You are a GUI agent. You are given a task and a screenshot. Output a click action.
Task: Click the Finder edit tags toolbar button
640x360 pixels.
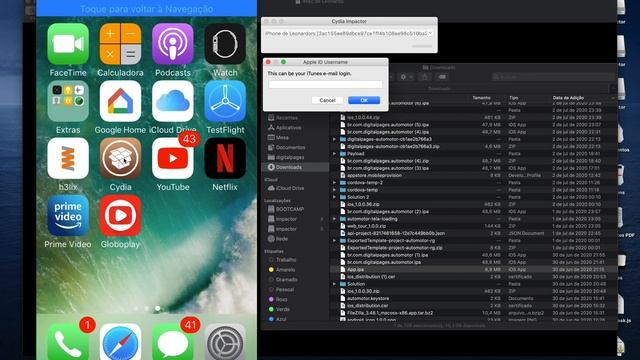point(442,77)
